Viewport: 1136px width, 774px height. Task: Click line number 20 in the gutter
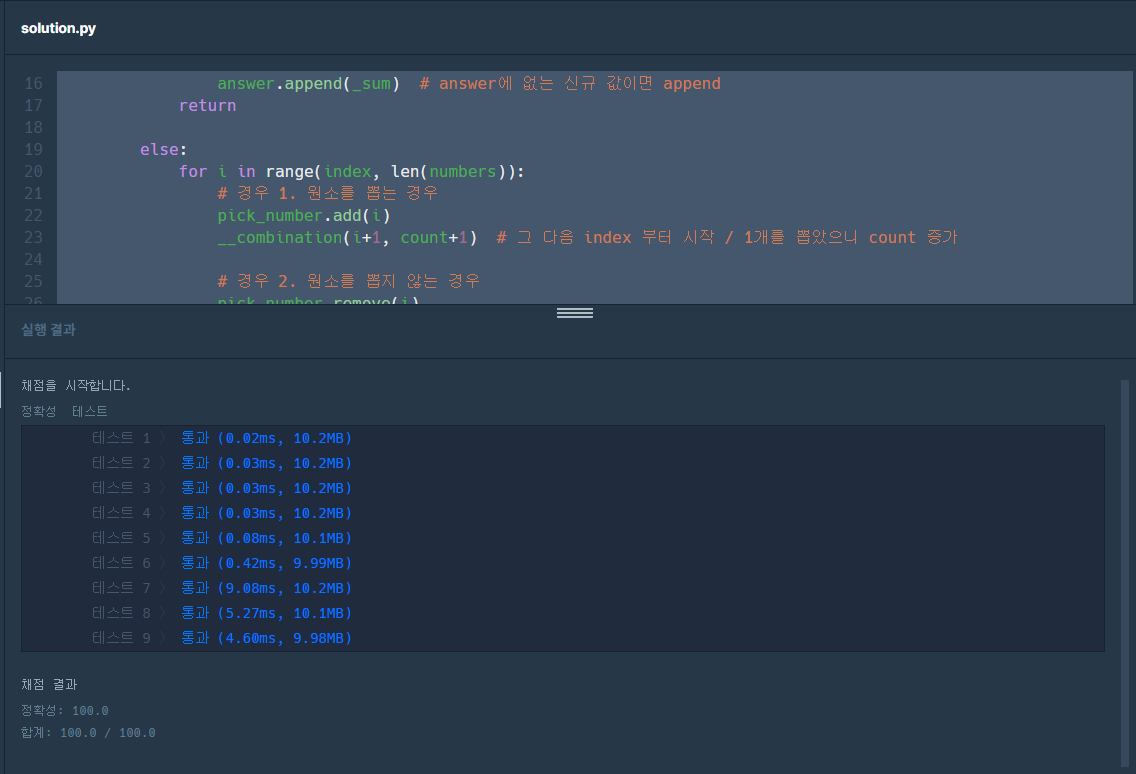pos(33,171)
